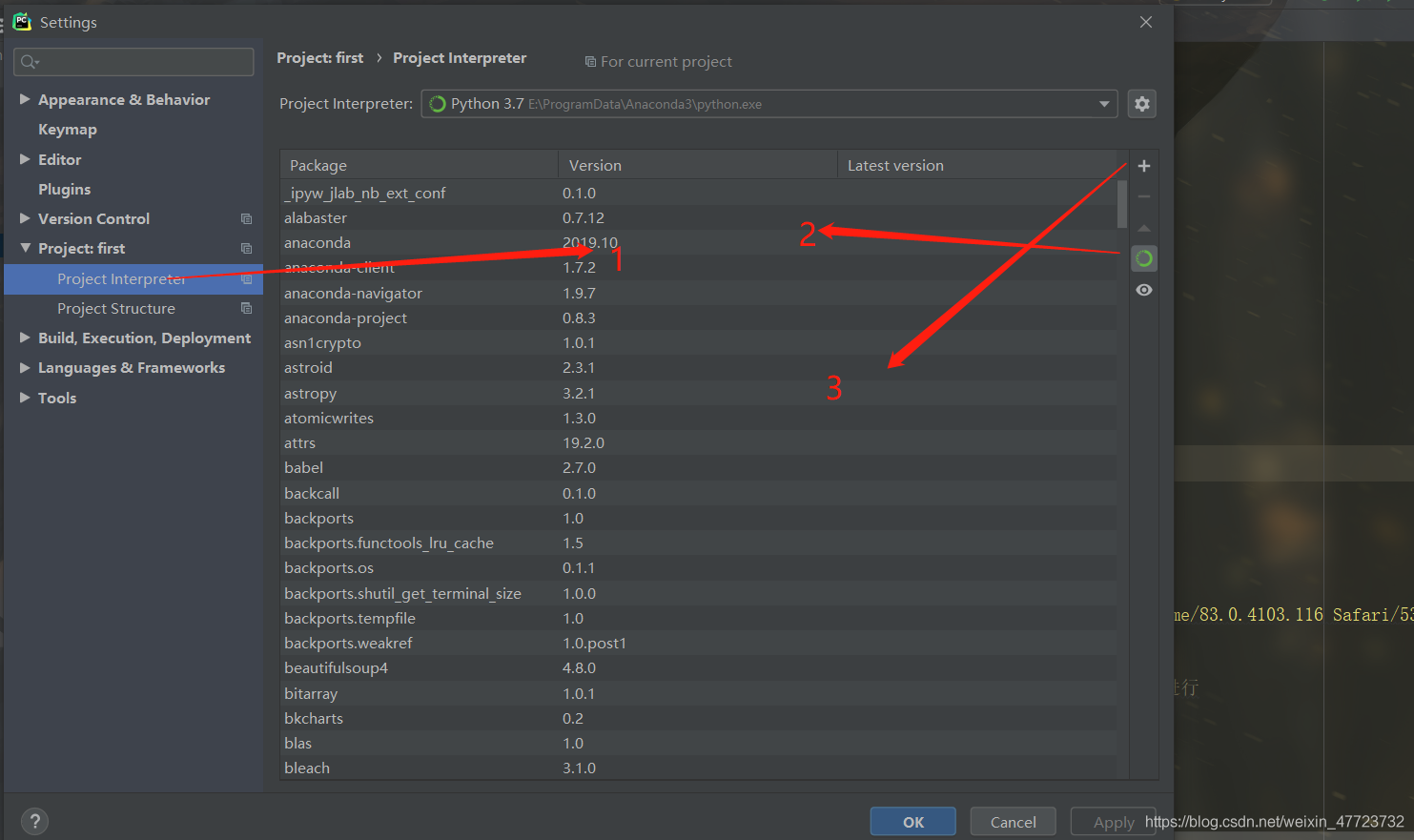1414x840 pixels.
Task: Expand Build, Execution, Deployment section
Action: (25, 338)
